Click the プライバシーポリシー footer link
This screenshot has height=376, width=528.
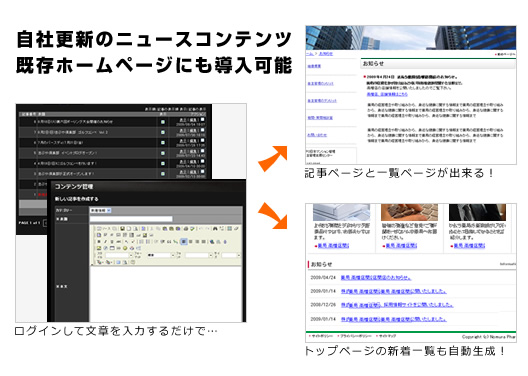(x=355, y=336)
